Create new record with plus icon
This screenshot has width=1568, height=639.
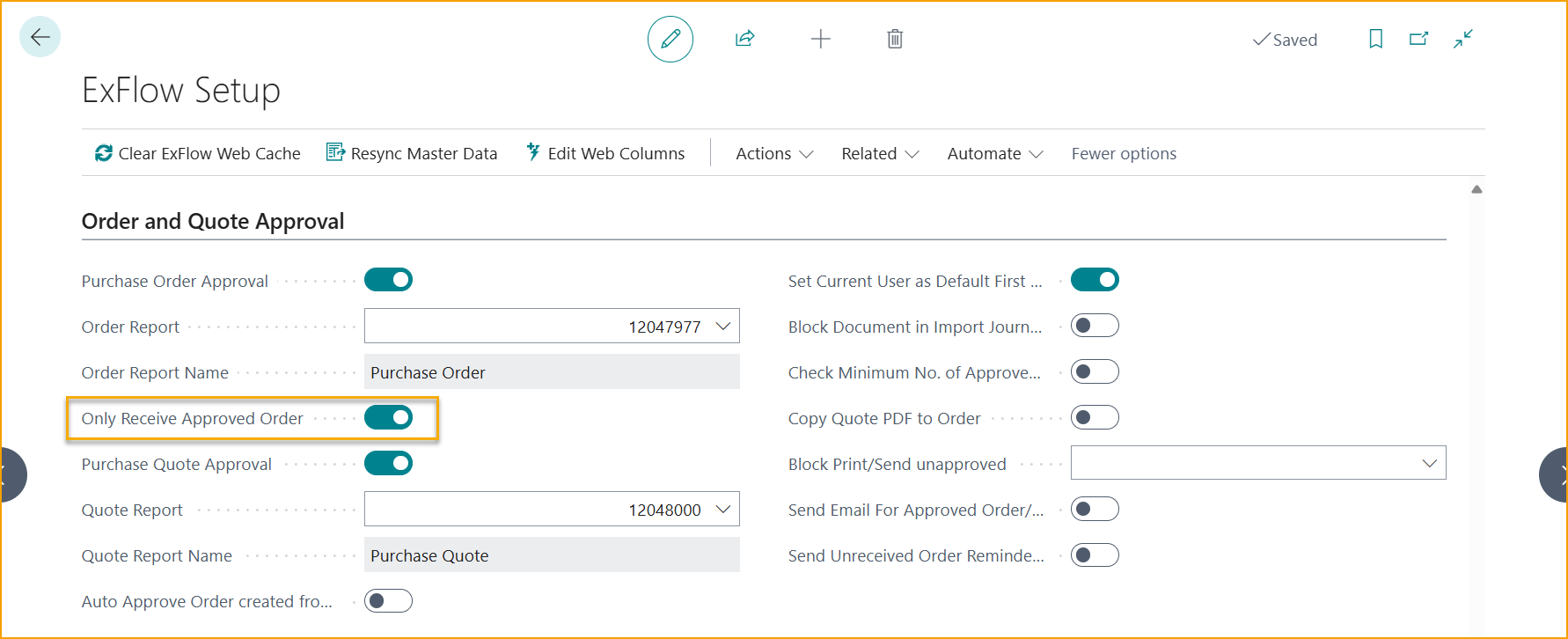[820, 39]
